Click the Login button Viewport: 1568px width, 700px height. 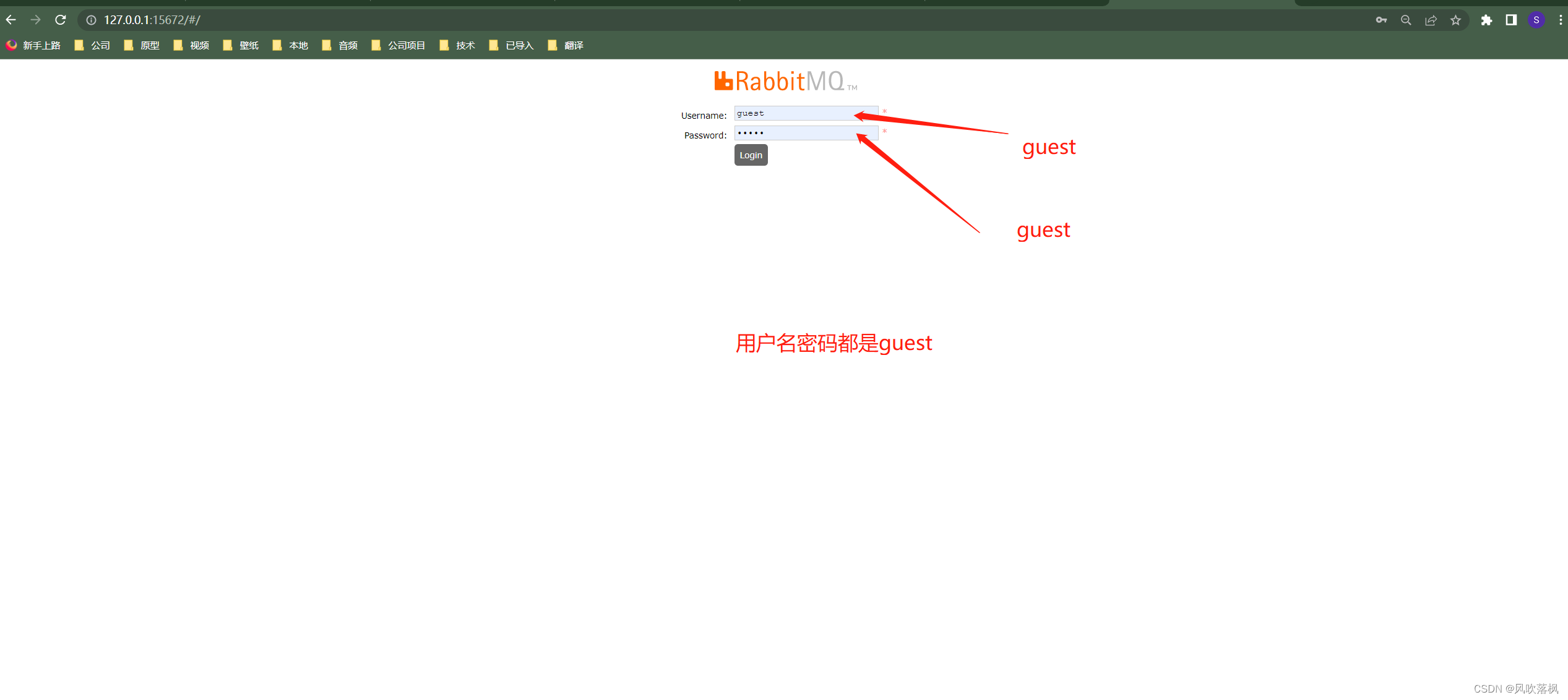point(751,155)
